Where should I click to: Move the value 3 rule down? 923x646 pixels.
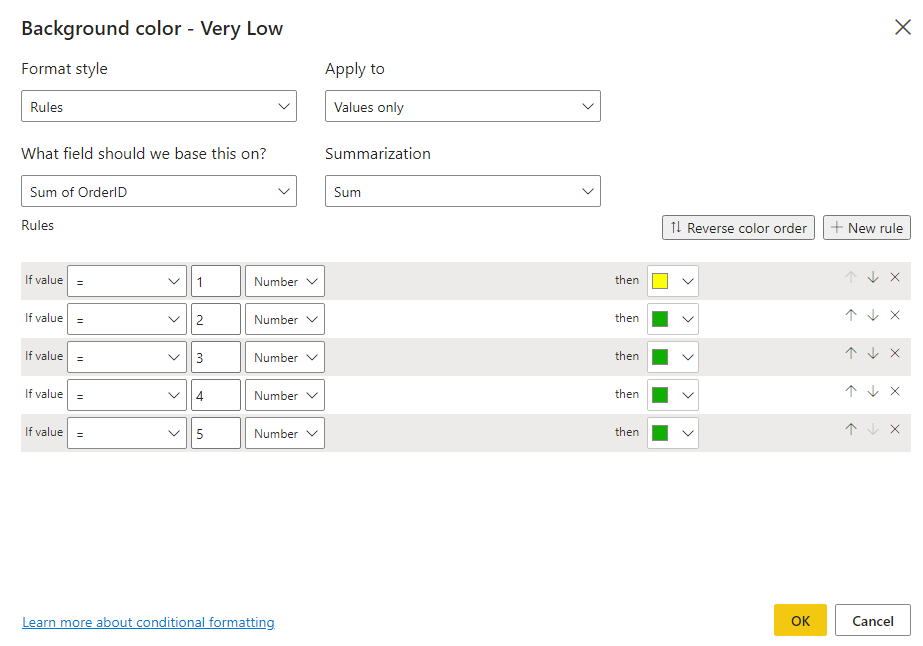click(873, 353)
